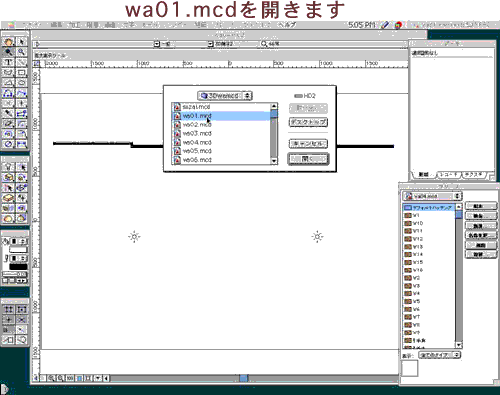Switch to the Record tab in Object Info palette
Screen dimensions: 500x395
click(449, 175)
